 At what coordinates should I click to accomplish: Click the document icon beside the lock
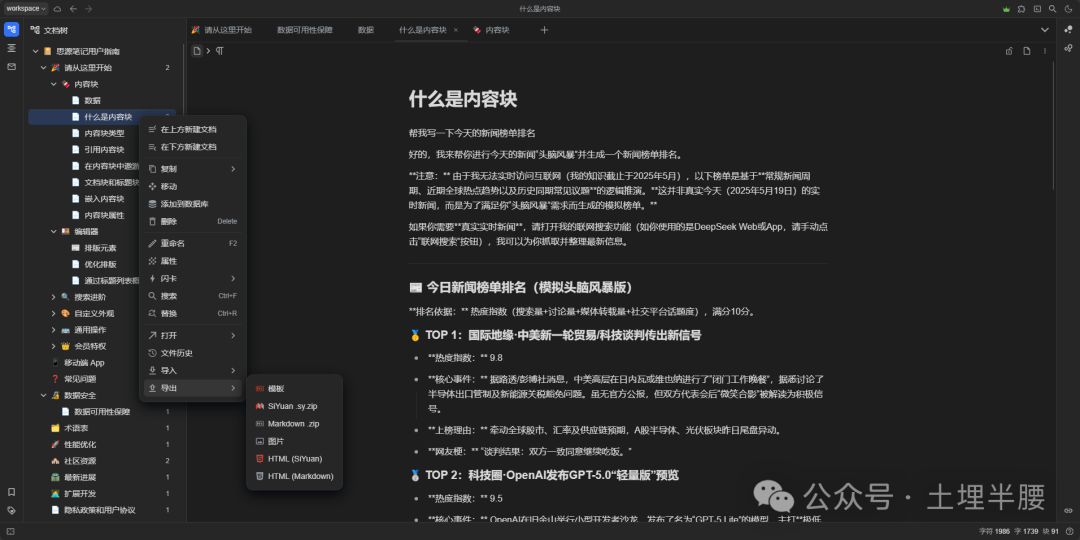tap(1027, 51)
